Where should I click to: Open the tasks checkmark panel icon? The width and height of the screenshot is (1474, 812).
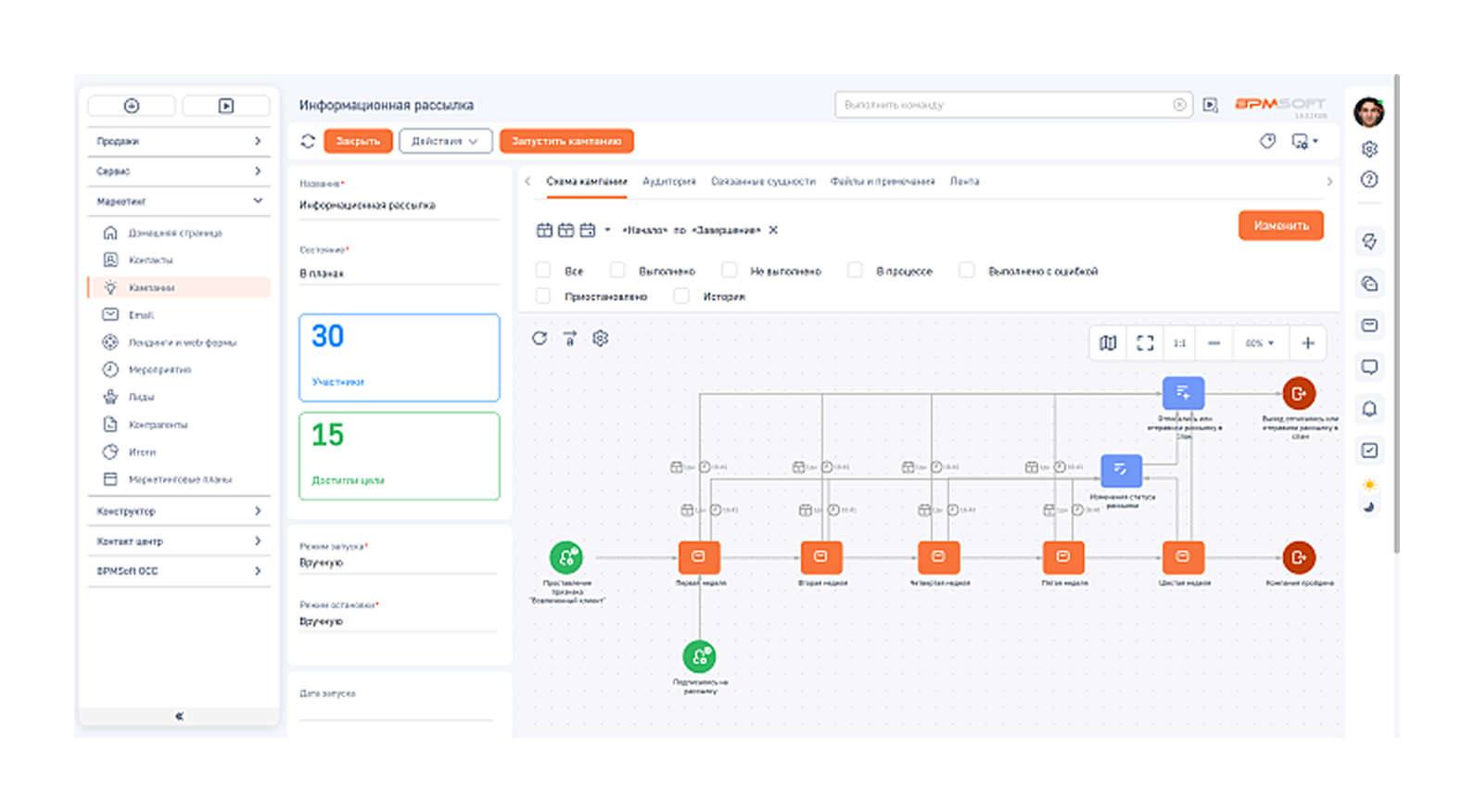coord(1369,450)
